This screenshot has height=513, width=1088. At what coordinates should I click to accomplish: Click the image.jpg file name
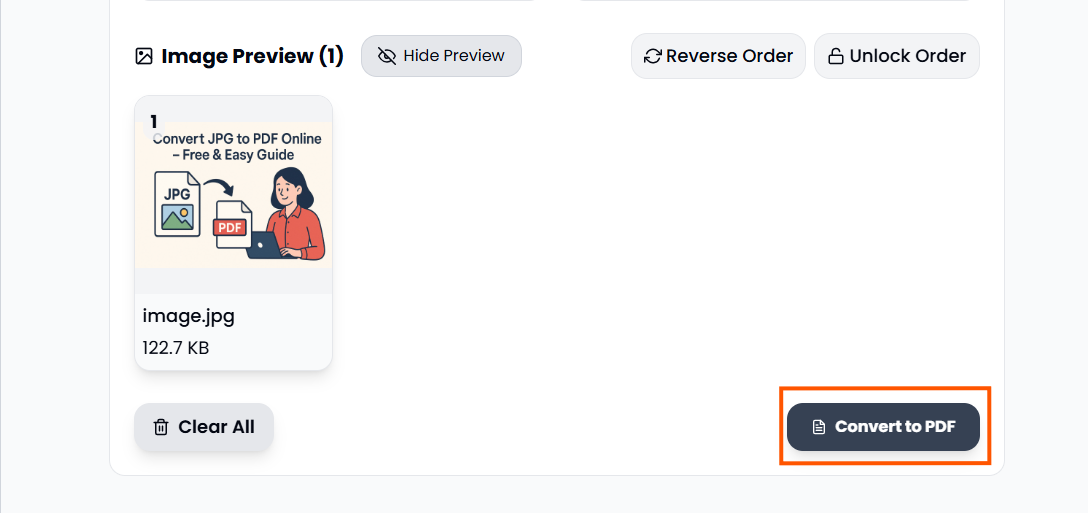pos(189,316)
